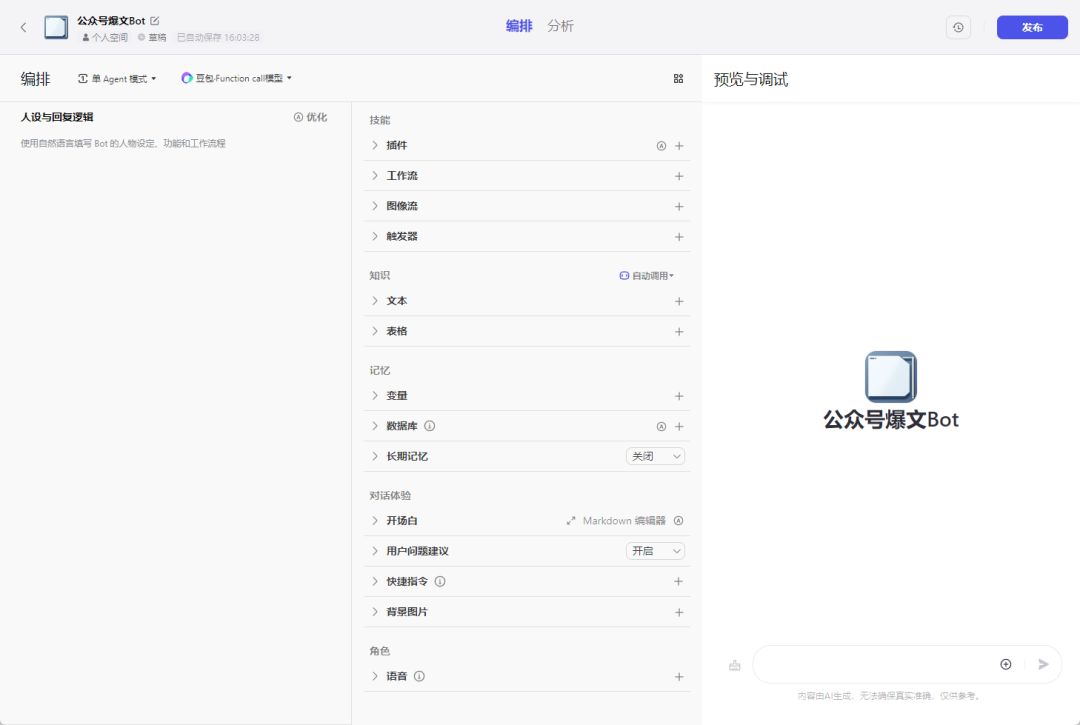This screenshot has height=725, width=1080.
Task: Show 数据库 info tooltip icon
Action: click(x=430, y=426)
